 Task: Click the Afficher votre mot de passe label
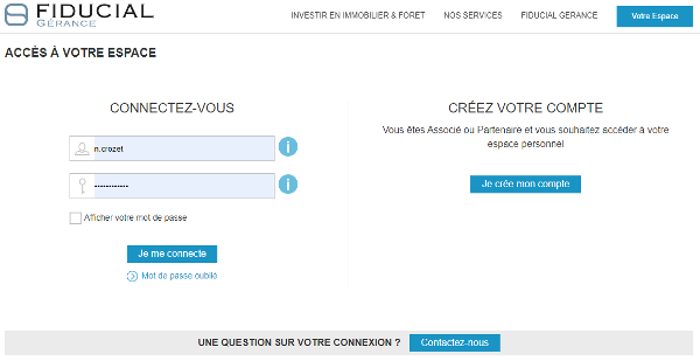(x=135, y=218)
